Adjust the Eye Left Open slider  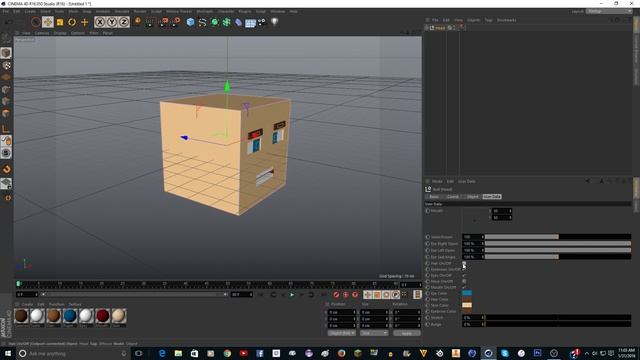558,250
